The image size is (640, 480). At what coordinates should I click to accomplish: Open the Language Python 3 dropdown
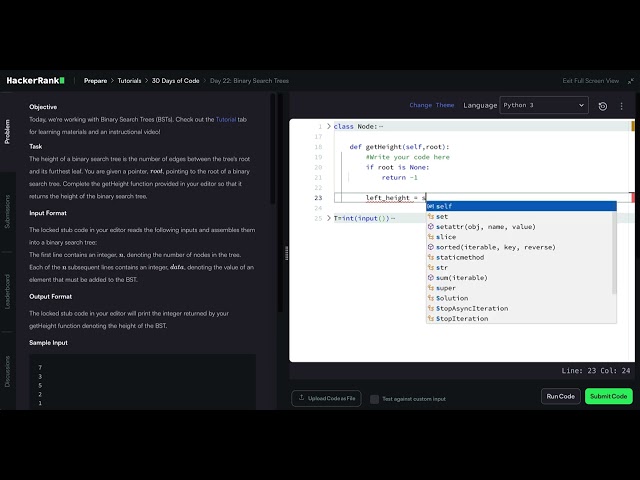(x=544, y=105)
